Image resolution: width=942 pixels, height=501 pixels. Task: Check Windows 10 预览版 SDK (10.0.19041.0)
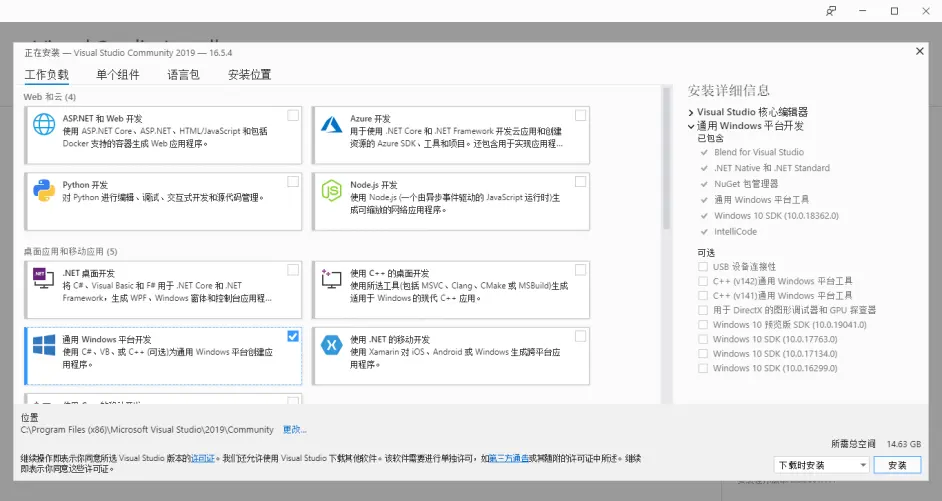(x=703, y=324)
